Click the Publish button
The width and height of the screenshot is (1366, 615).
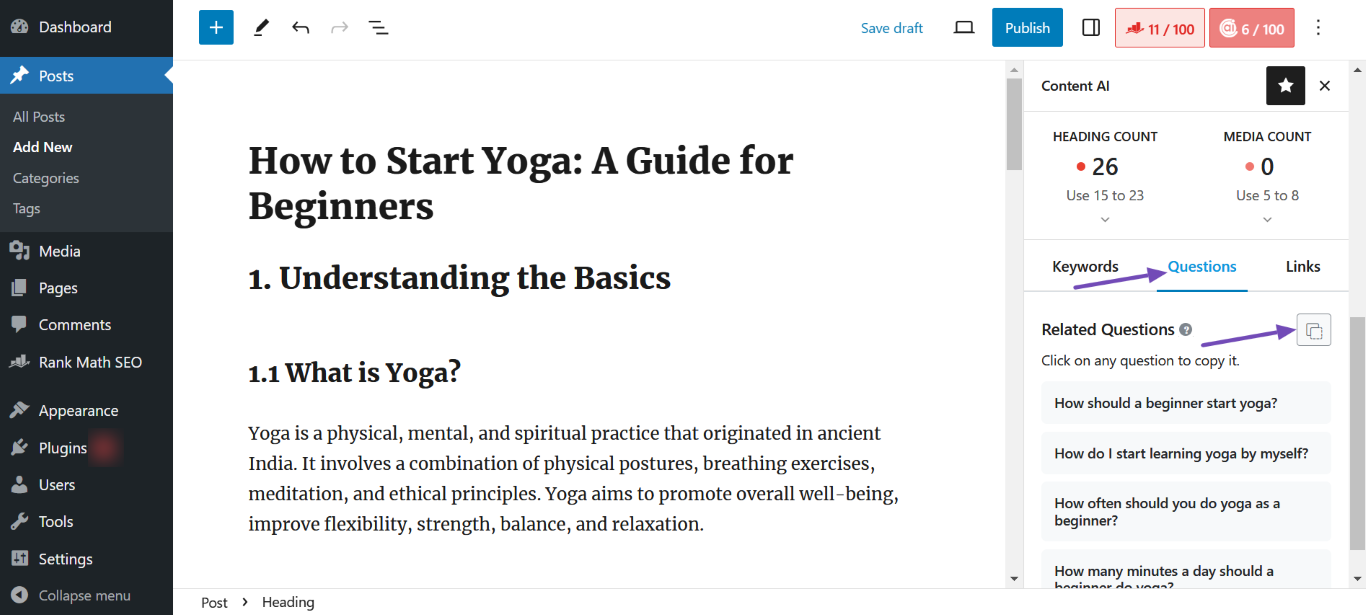point(1027,28)
